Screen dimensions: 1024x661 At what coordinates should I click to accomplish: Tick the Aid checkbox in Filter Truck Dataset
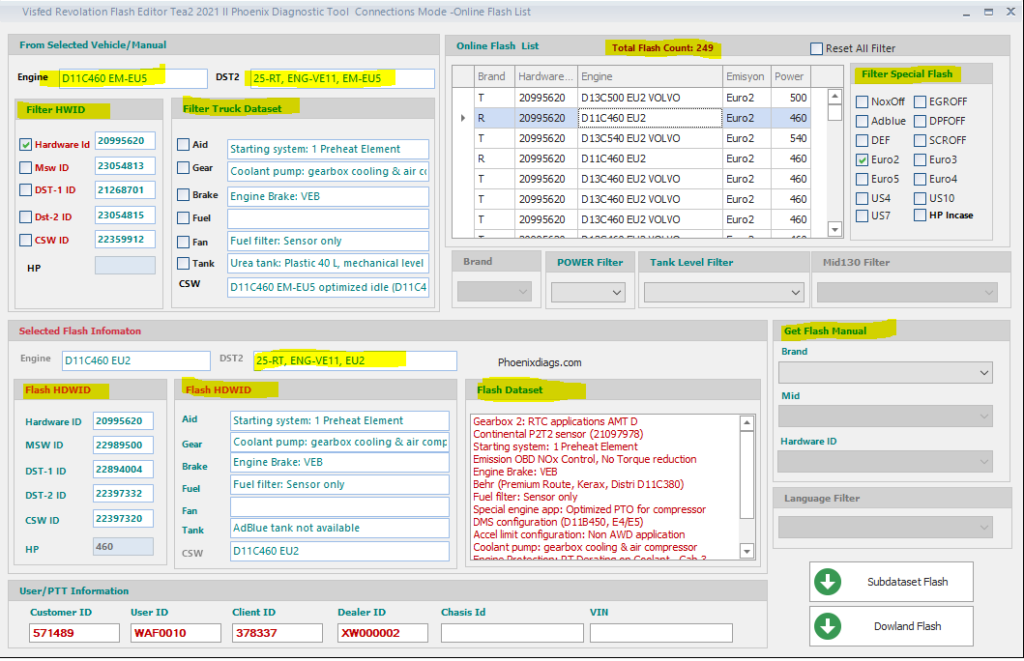pyautogui.click(x=184, y=145)
